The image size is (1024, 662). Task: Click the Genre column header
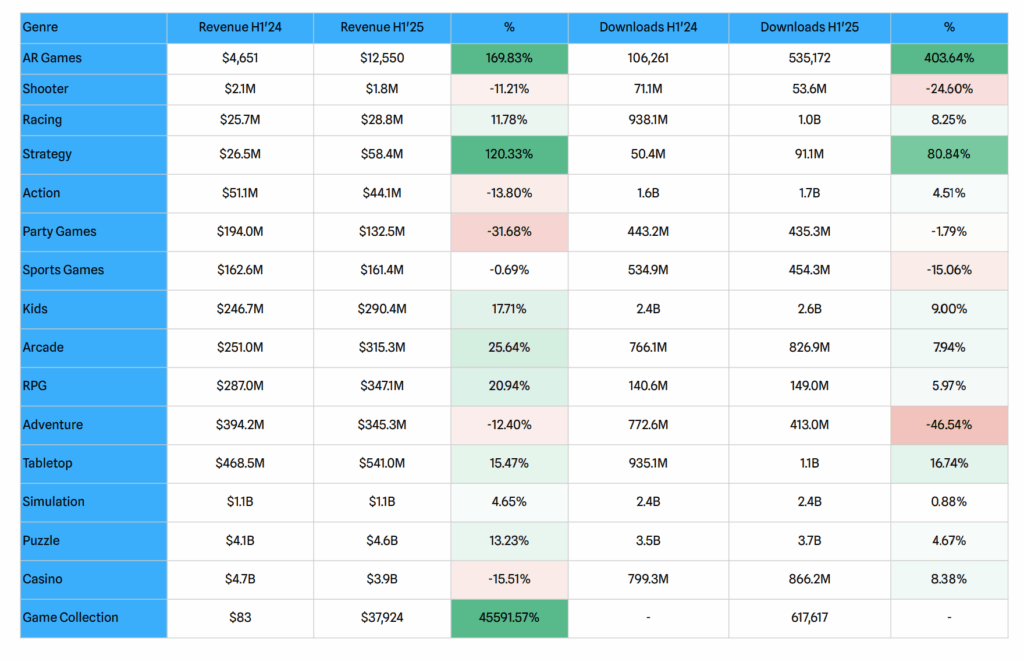click(93, 27)
